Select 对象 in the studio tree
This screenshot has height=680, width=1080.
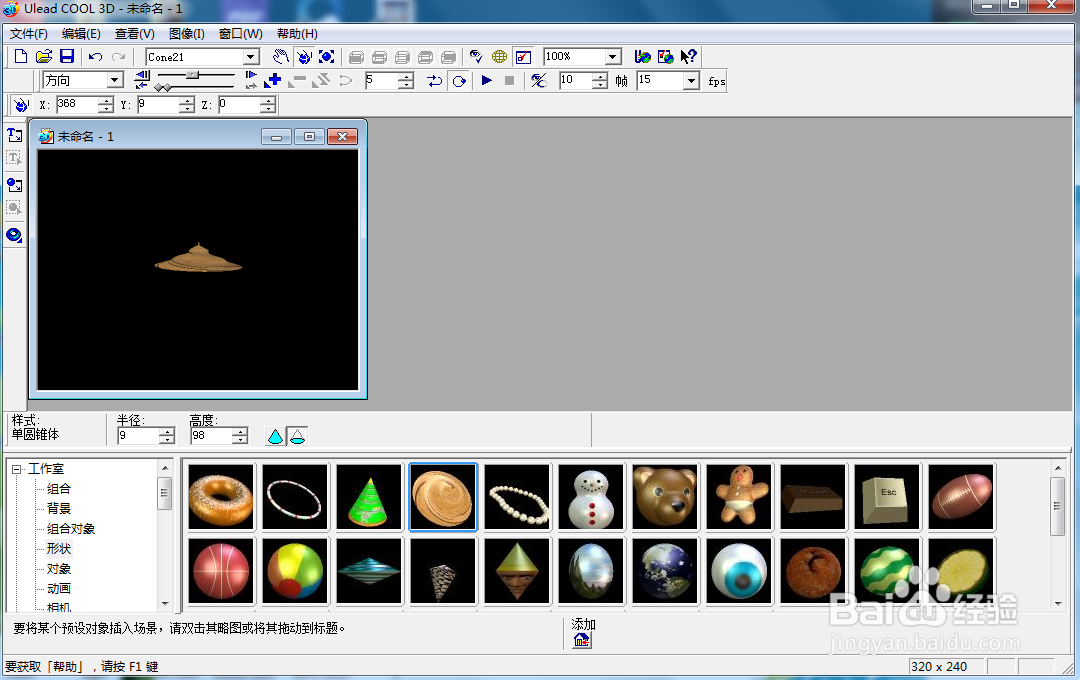tap(59, 568)
